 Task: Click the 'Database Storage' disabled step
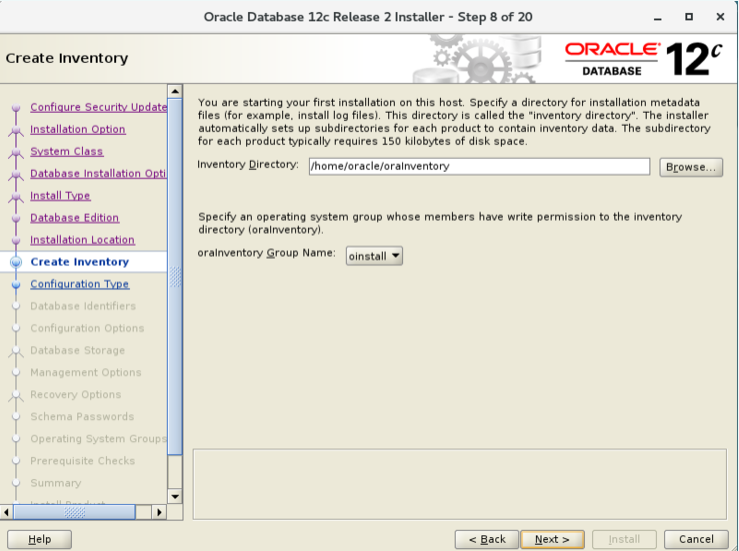78,350
